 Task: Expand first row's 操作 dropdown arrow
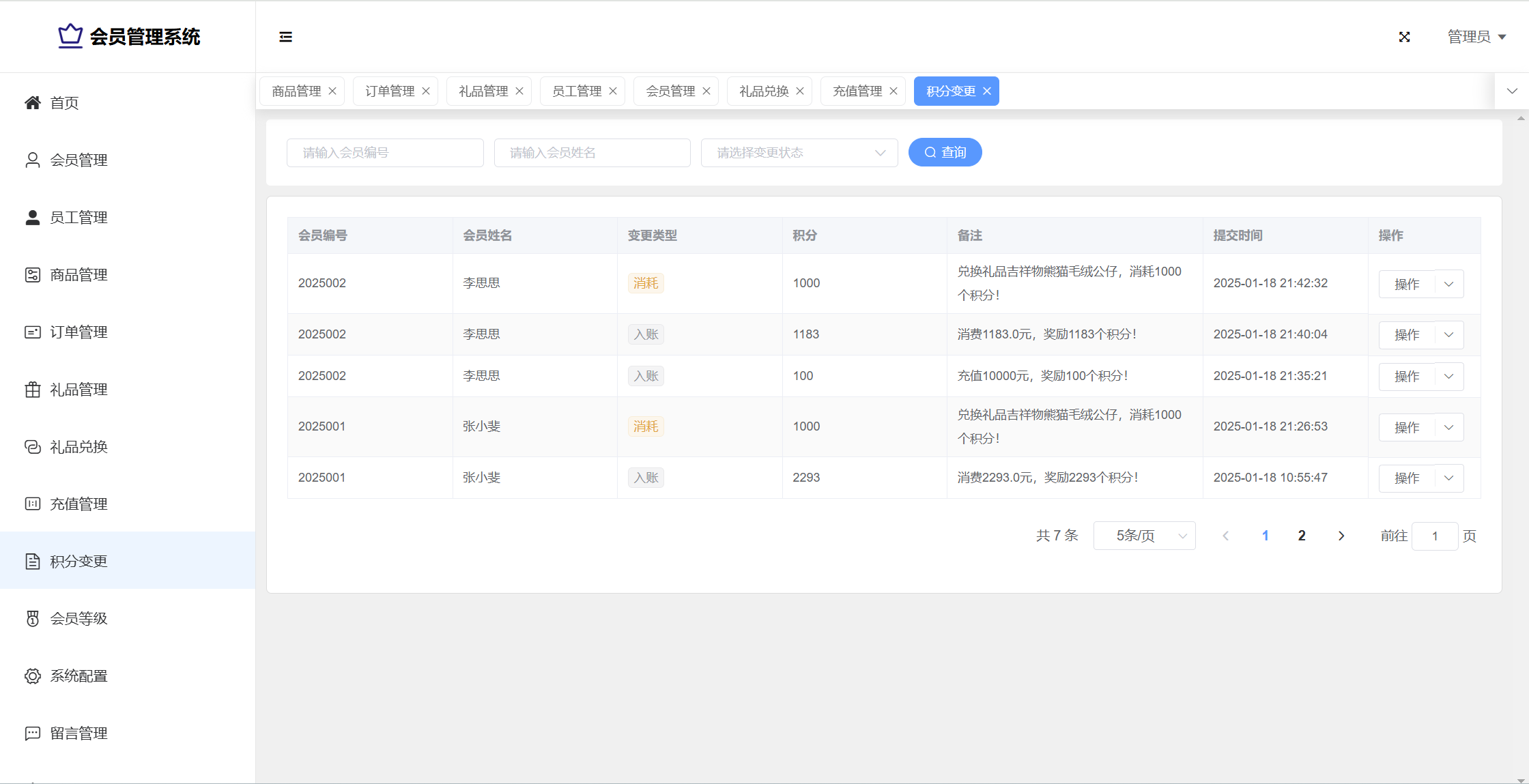(x=1448, y=284)
